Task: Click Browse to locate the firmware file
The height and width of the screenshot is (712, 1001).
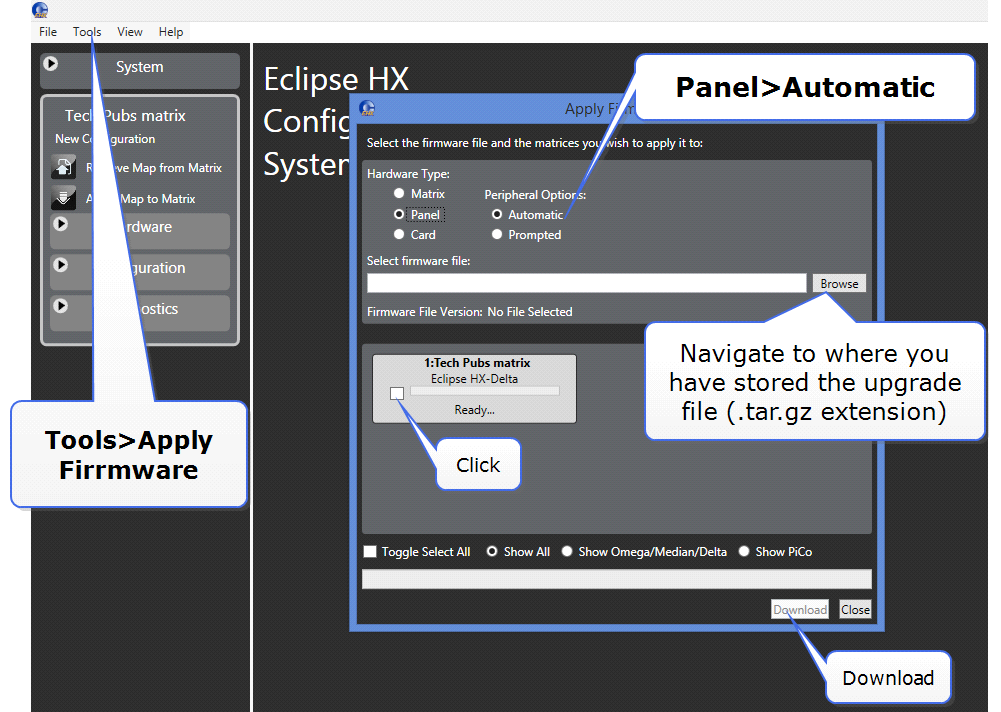Action: coord(839,284)
